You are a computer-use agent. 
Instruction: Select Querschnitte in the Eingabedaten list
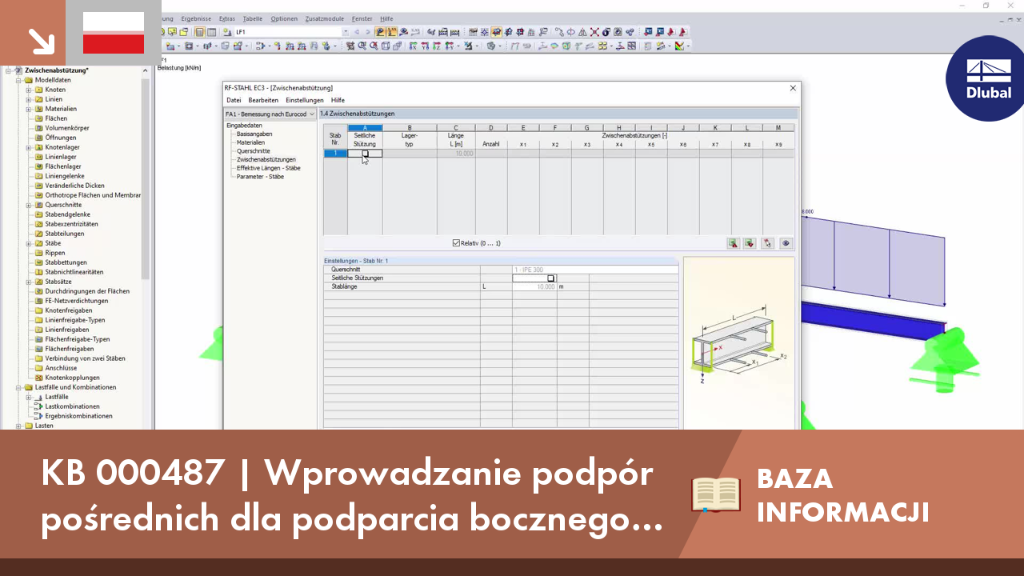[253, 151]
